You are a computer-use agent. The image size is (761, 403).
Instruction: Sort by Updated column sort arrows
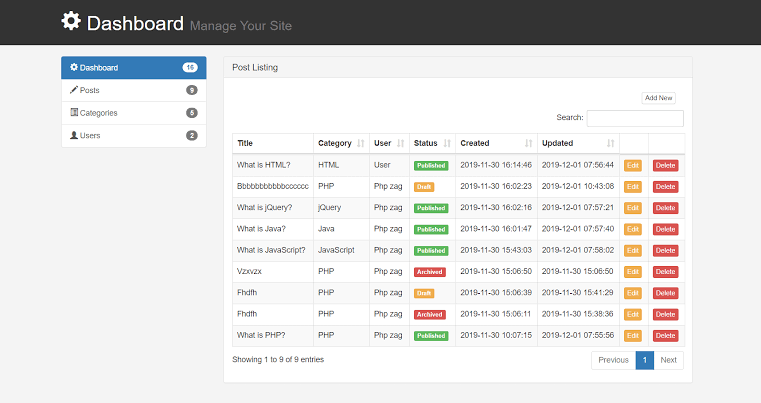tap(611, 143)
